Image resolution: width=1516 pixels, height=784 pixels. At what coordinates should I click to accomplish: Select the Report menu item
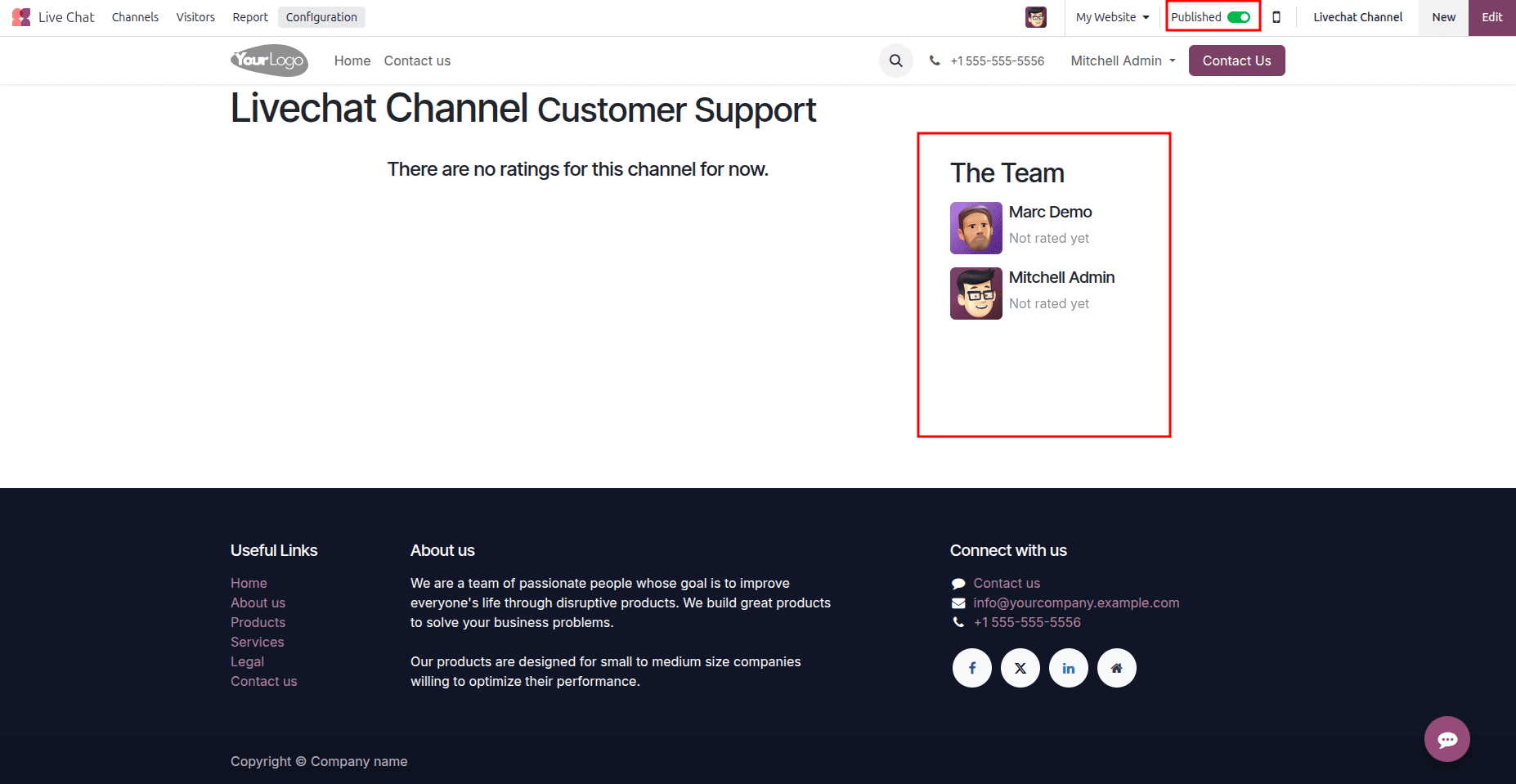pyautogui.click(x=249, y=16)
